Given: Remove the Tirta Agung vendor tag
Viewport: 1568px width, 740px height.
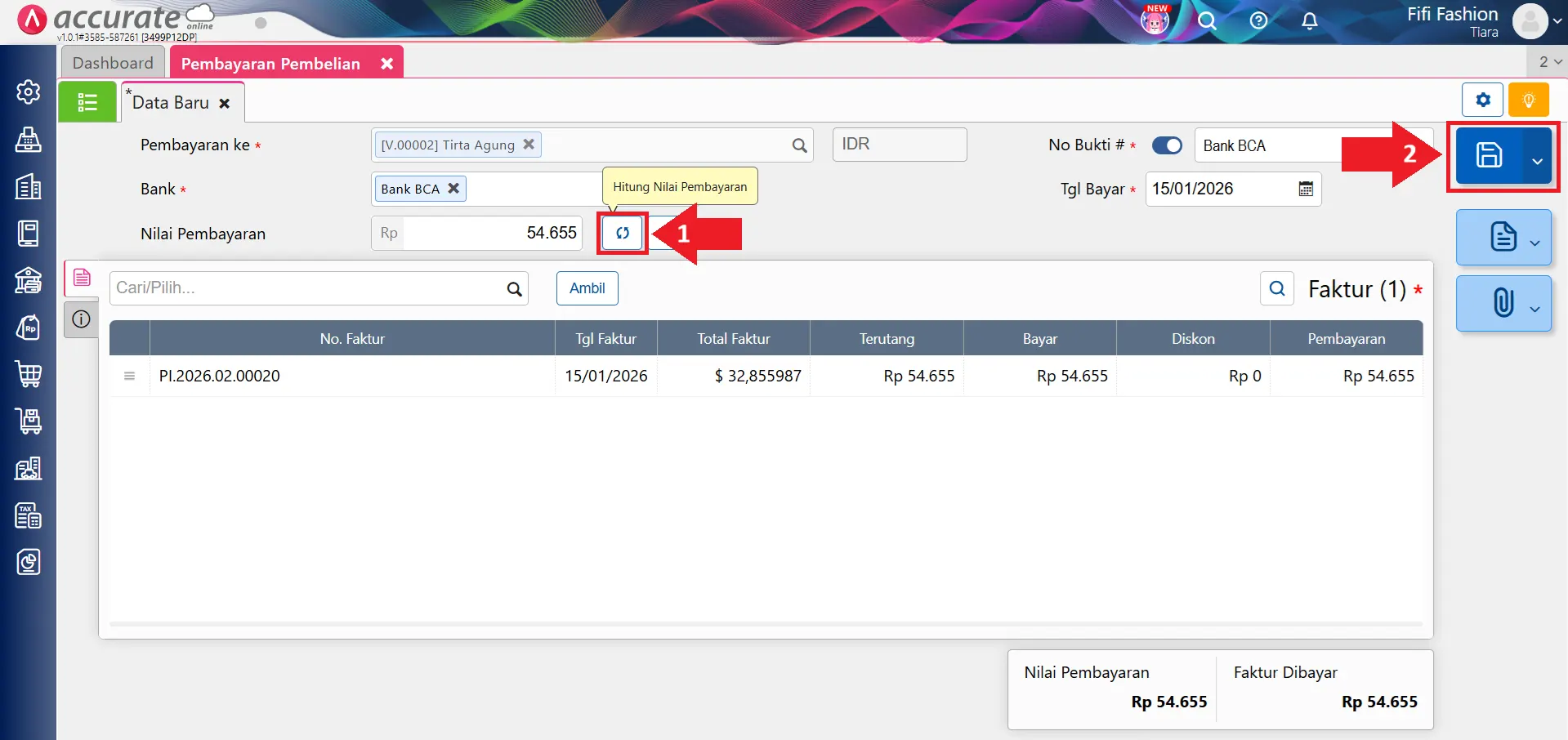Looking at the screenshot, I should coord(529,145).
